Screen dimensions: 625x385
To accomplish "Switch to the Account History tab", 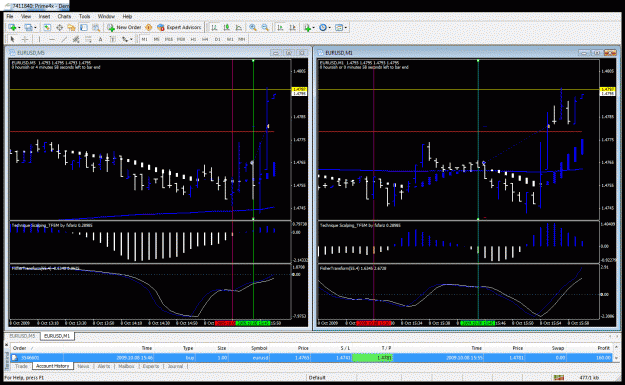I will 53,366.
